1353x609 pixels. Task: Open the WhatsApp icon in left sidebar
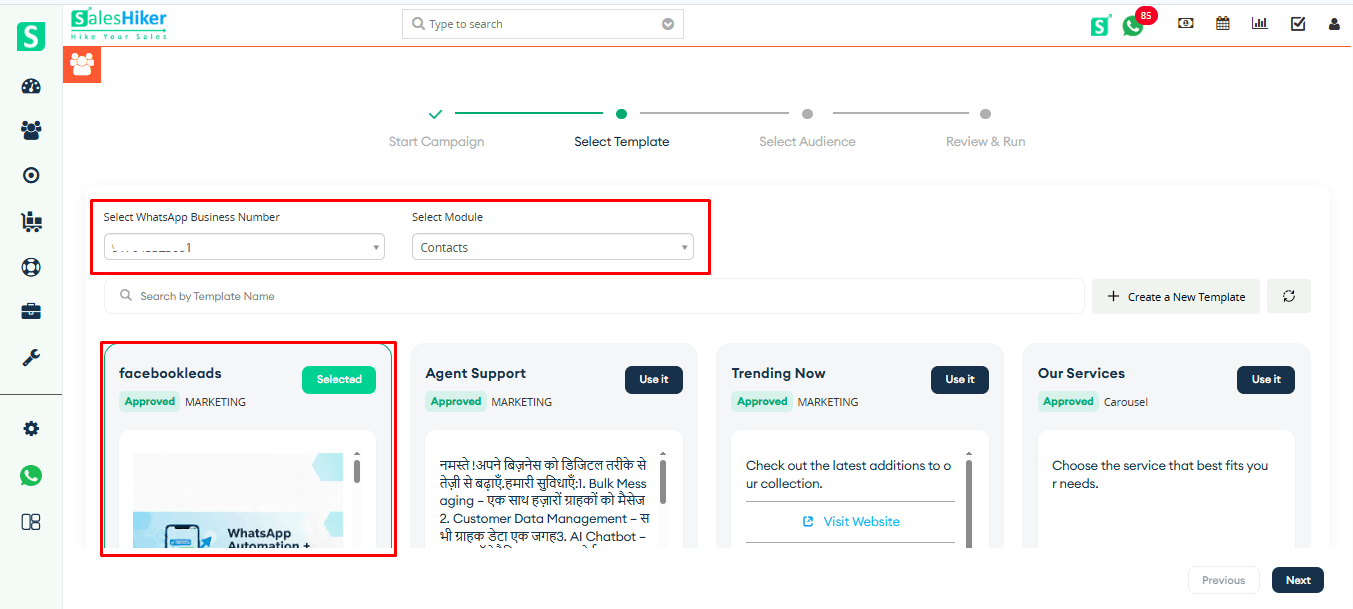30,475
